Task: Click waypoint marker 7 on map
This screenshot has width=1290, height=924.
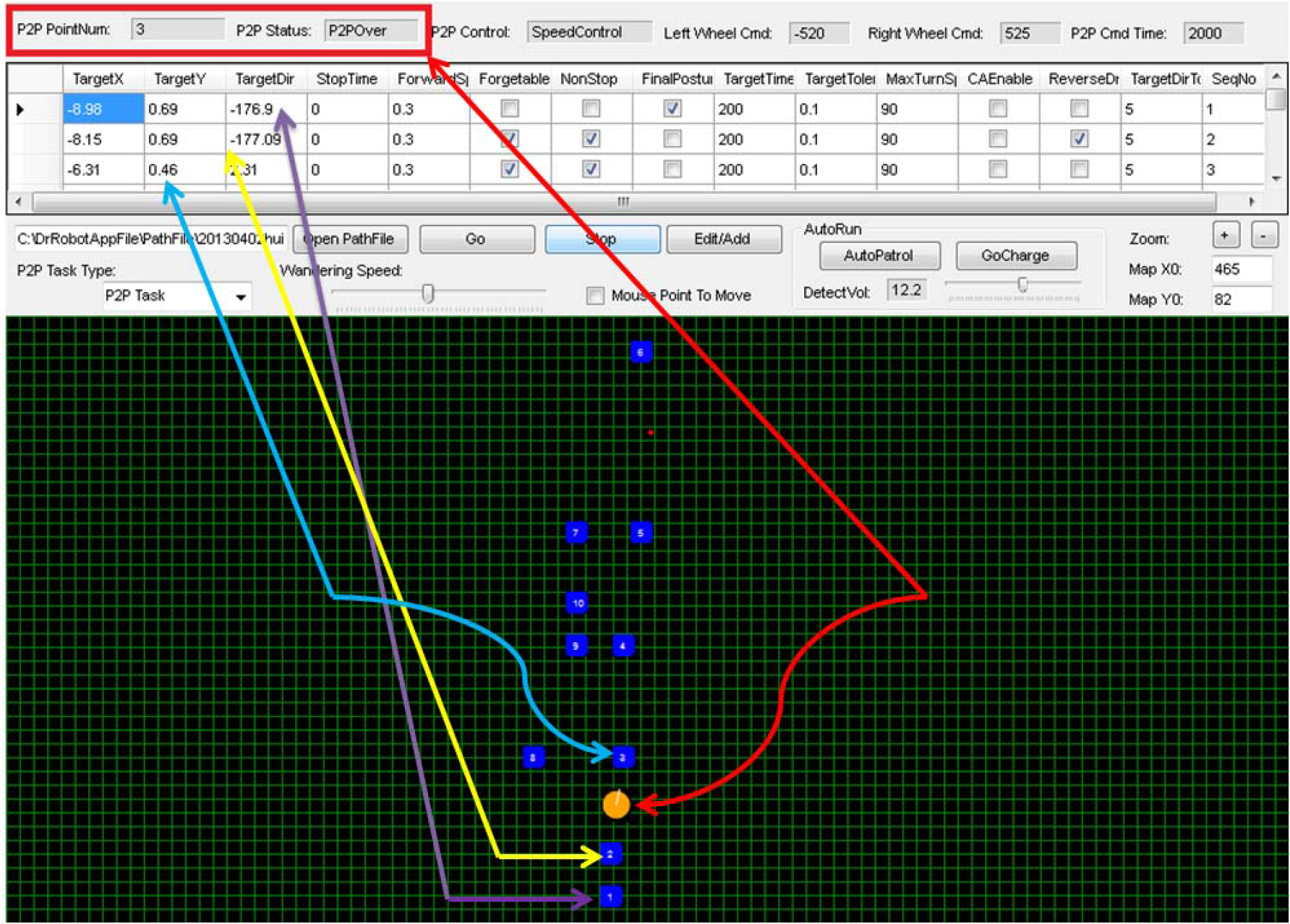Action: (x=576, y=533)
